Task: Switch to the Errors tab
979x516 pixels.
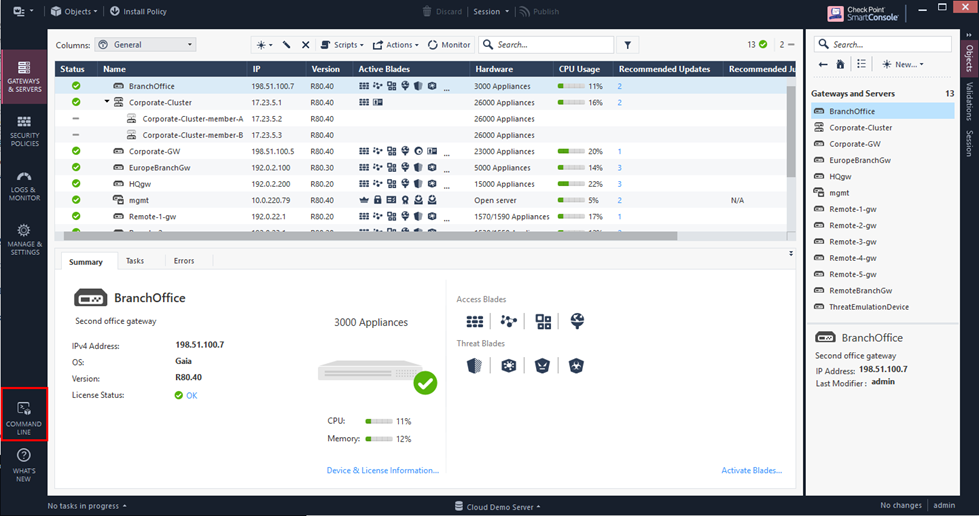Action: (x=184, y=261)
